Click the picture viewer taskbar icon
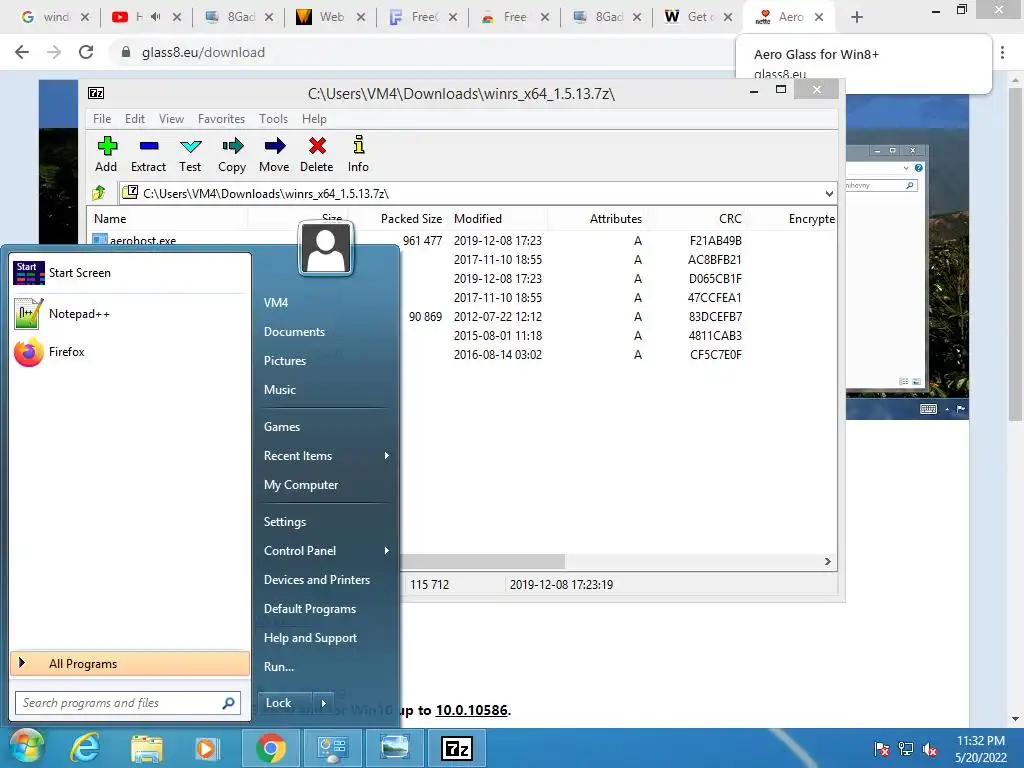This screenshot has height=768, width=1024. pyautogui.click(x=395, y=748)
